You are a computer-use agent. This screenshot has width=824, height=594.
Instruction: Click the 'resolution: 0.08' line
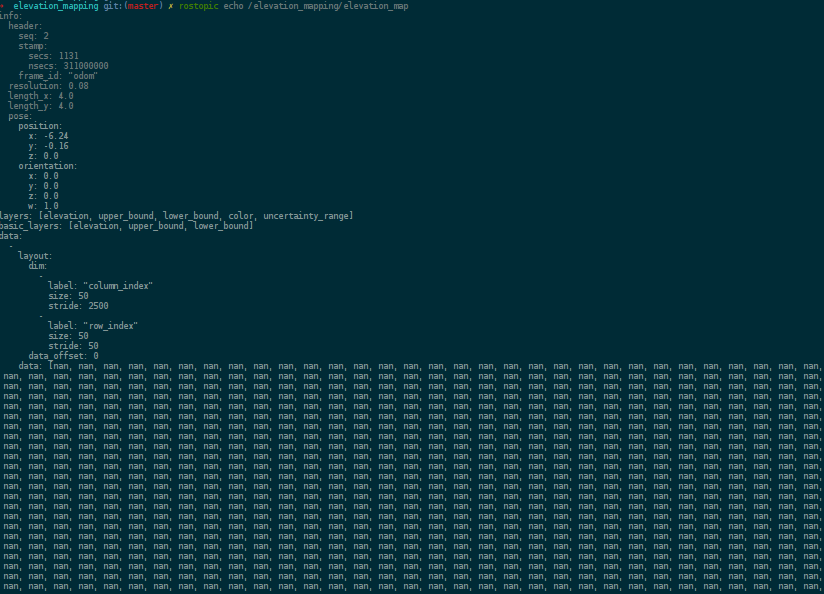(x=48, y=86)
